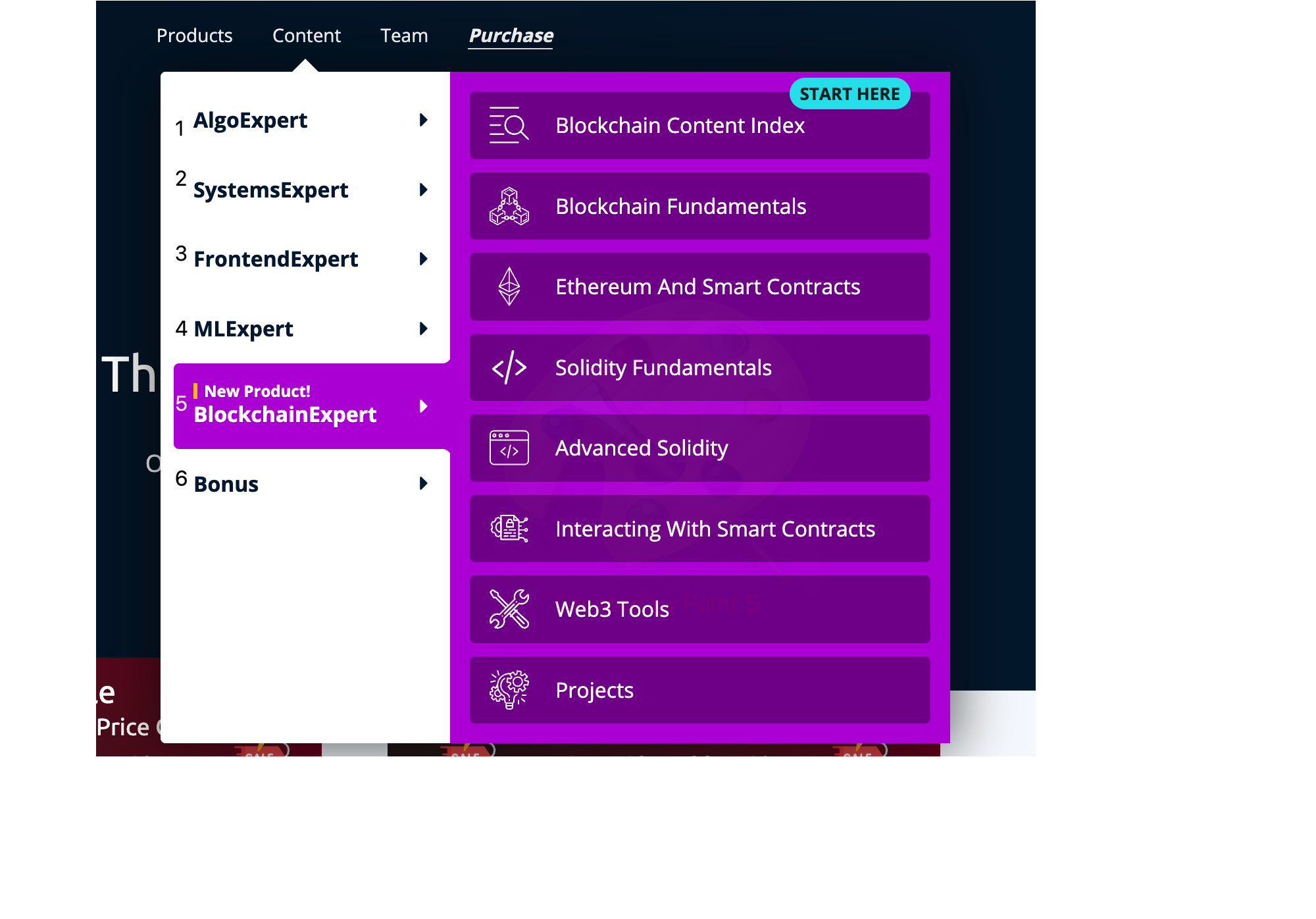1316x919 pixels.
Task: Select BlockchainExpert in the product list
Action: pos(286,414)
